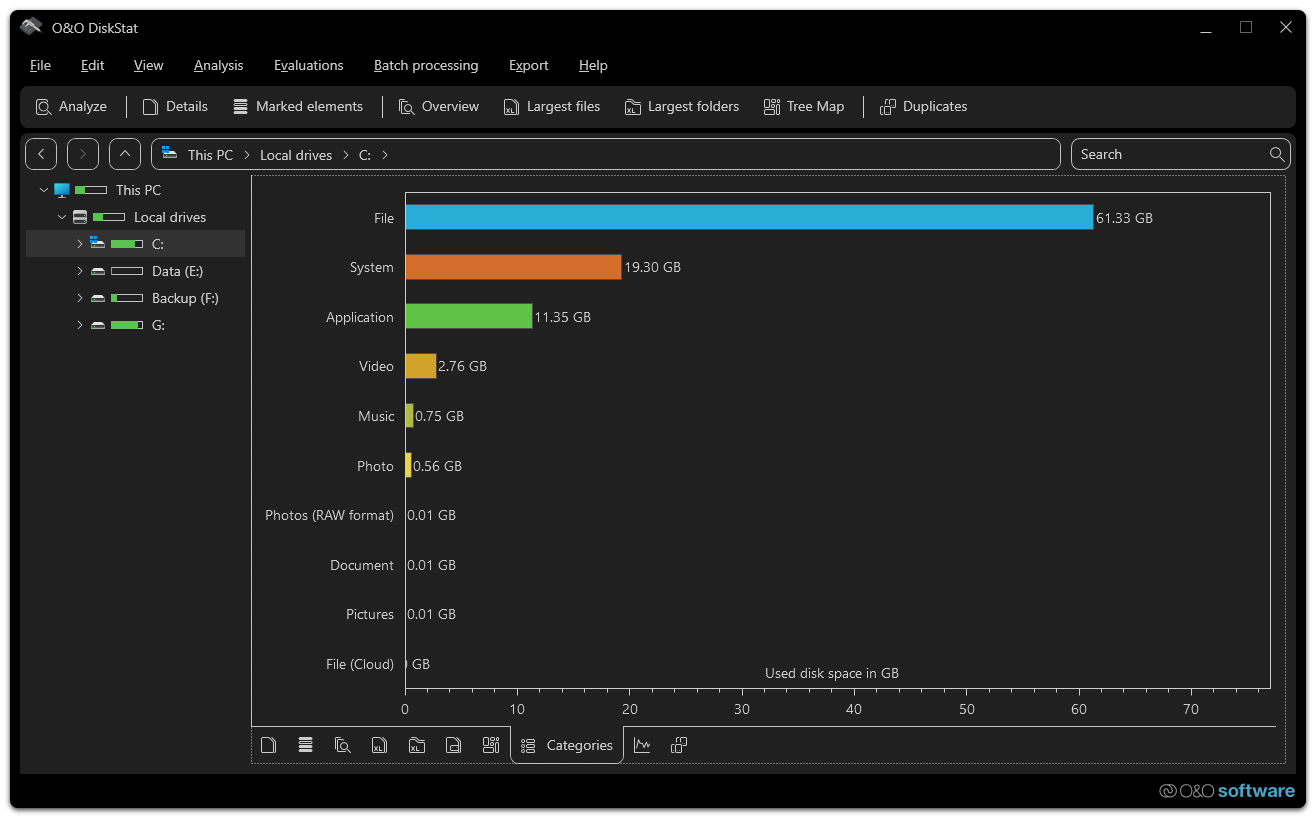Click Local drives in the breadcrumb path
The height and width of the screenshot is (818, 1316).
coord(296,155)
